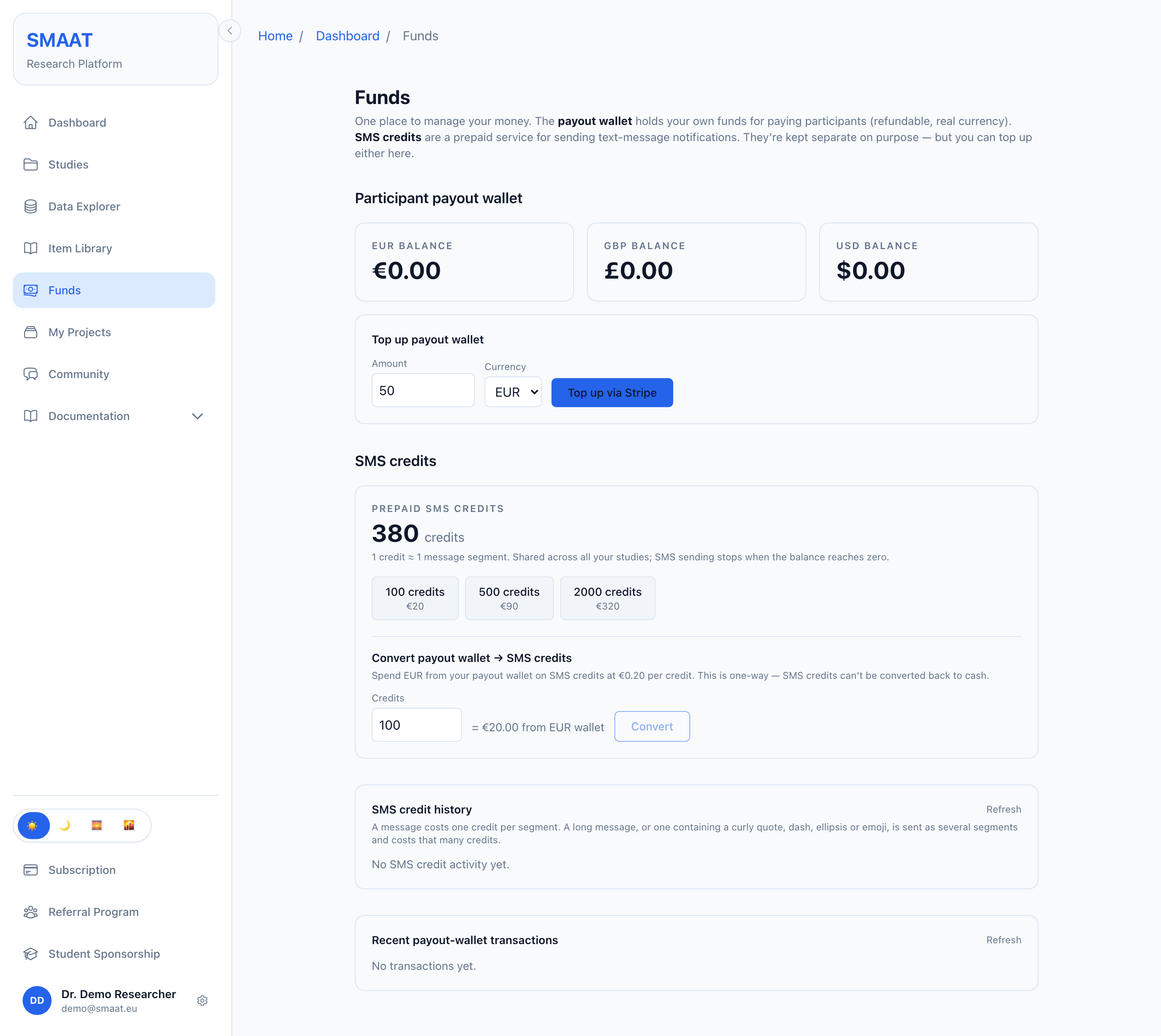Open Subscription menu item
1161x1036 pixels.
114,870
